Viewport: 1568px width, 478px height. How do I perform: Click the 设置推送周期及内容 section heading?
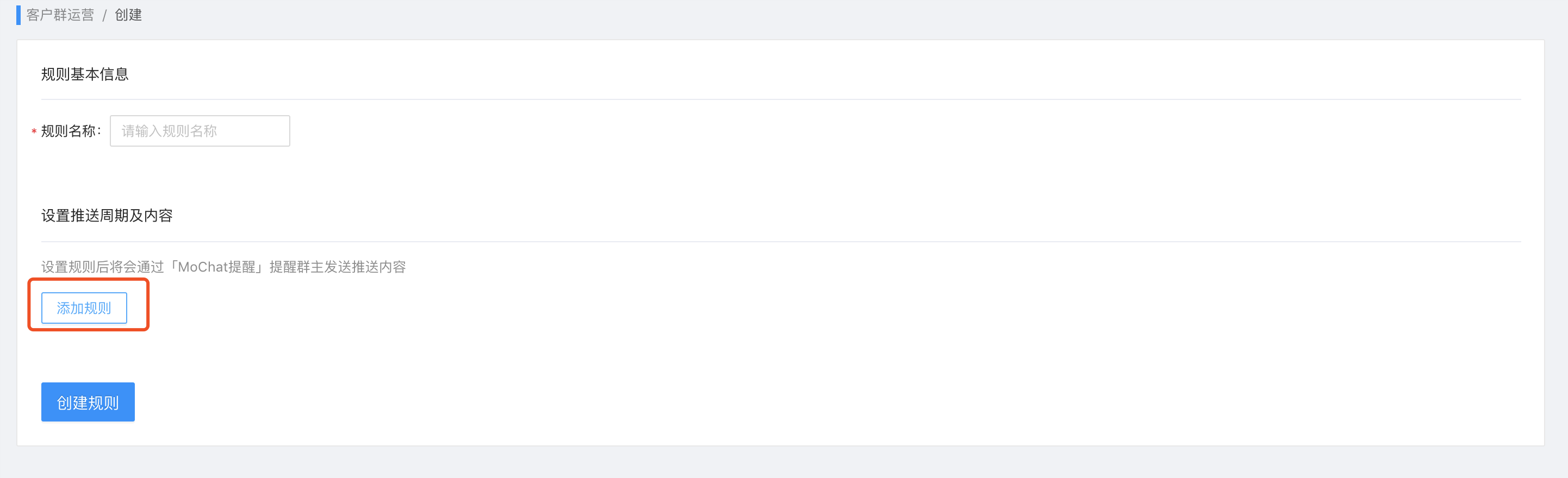pyautogui.click(x=107, y=215)
